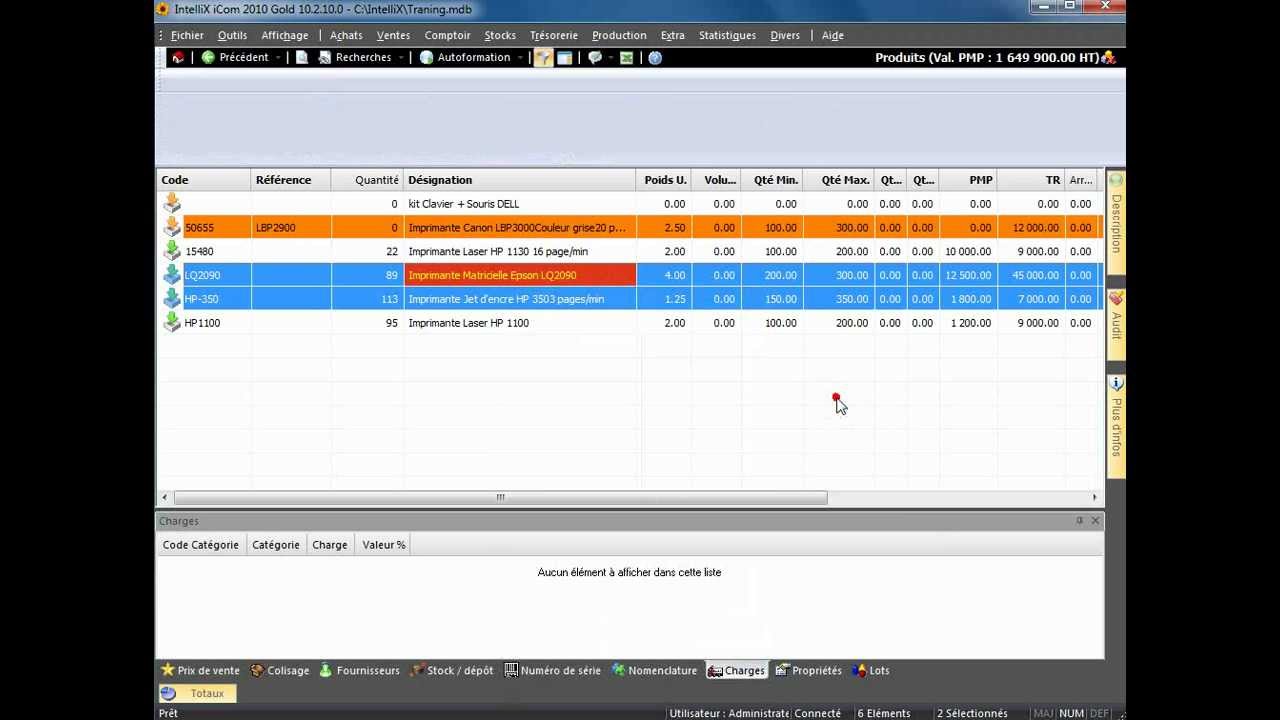The image size is (1280, 720).
Task: Sort by the Référence column header
Action: pyautogui.click(x=290, y=180)
